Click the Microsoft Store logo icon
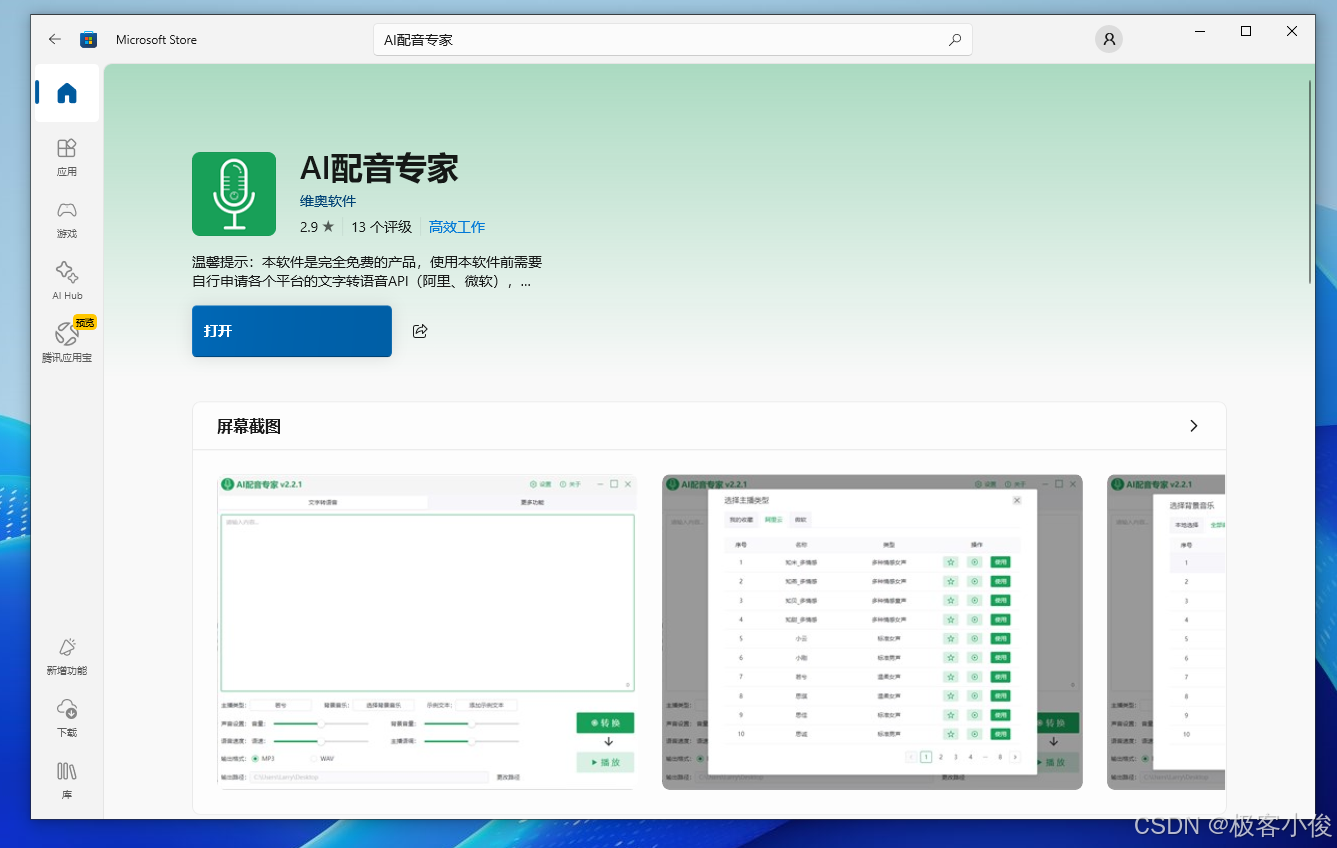Viewport: 1337px width, 848px height. (89, 40)
